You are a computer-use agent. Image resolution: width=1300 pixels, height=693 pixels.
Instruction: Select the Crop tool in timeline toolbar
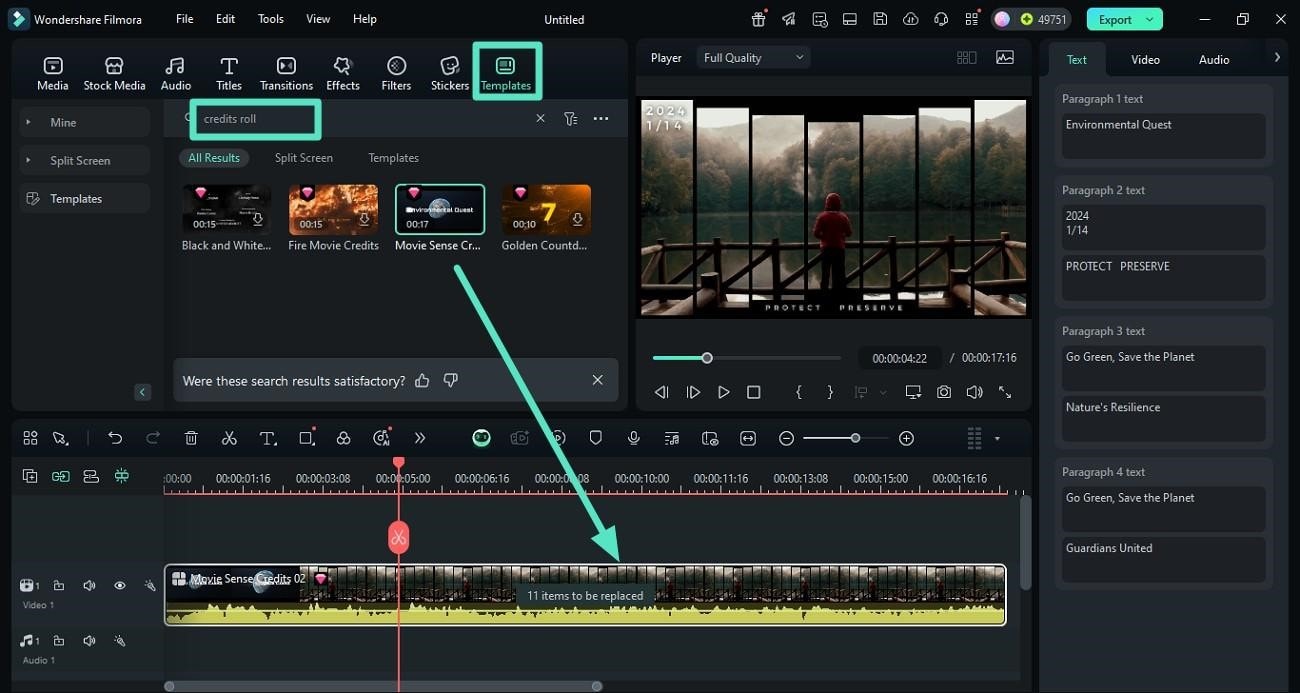click(x=307, y=438)
